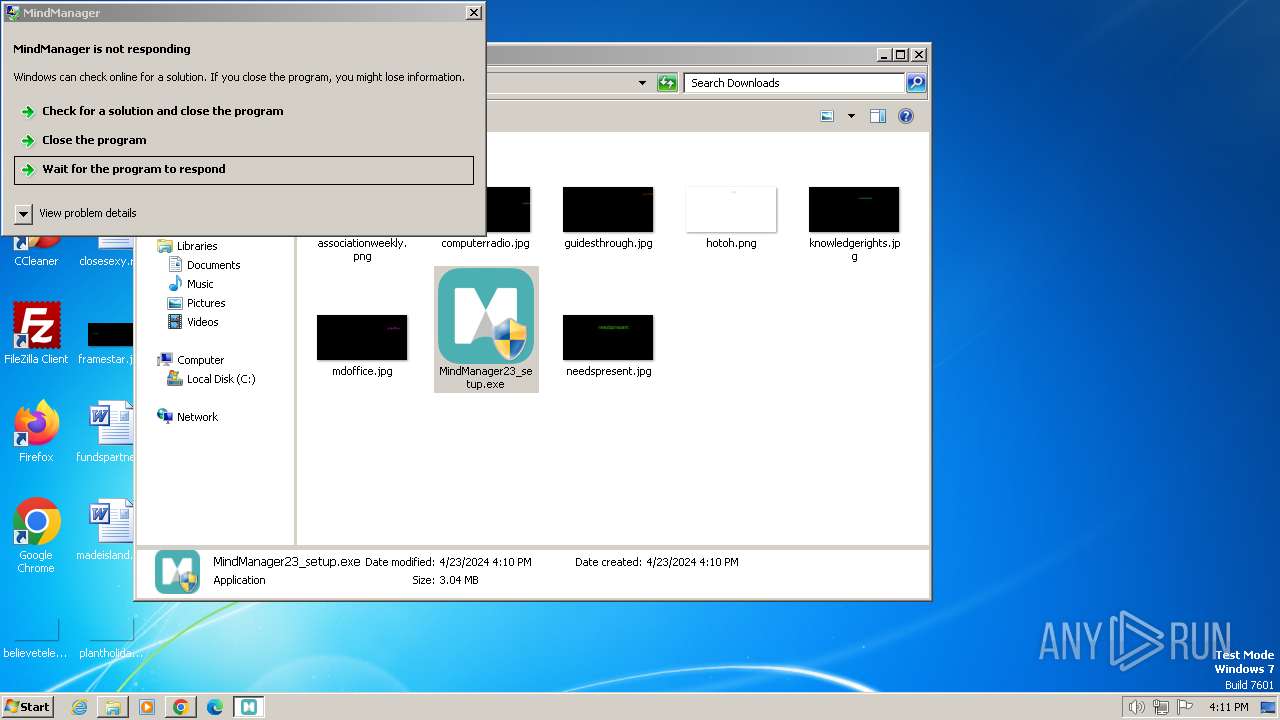Image resolution: width=1280 pixels, height=720 pixels.
Task: Open the view options dropdown arrow
Action: (x=851, y=116)
